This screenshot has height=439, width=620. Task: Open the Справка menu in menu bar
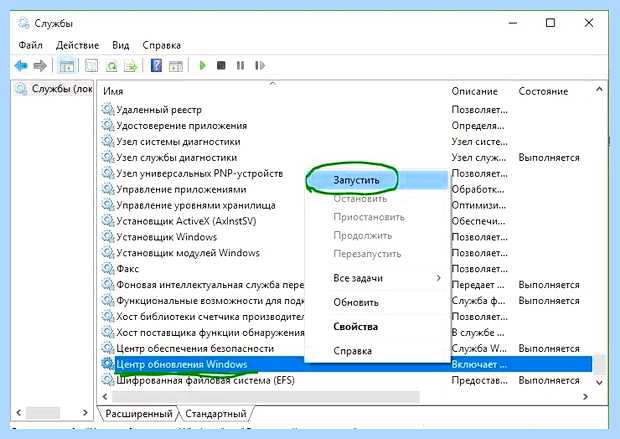point(161,45)
